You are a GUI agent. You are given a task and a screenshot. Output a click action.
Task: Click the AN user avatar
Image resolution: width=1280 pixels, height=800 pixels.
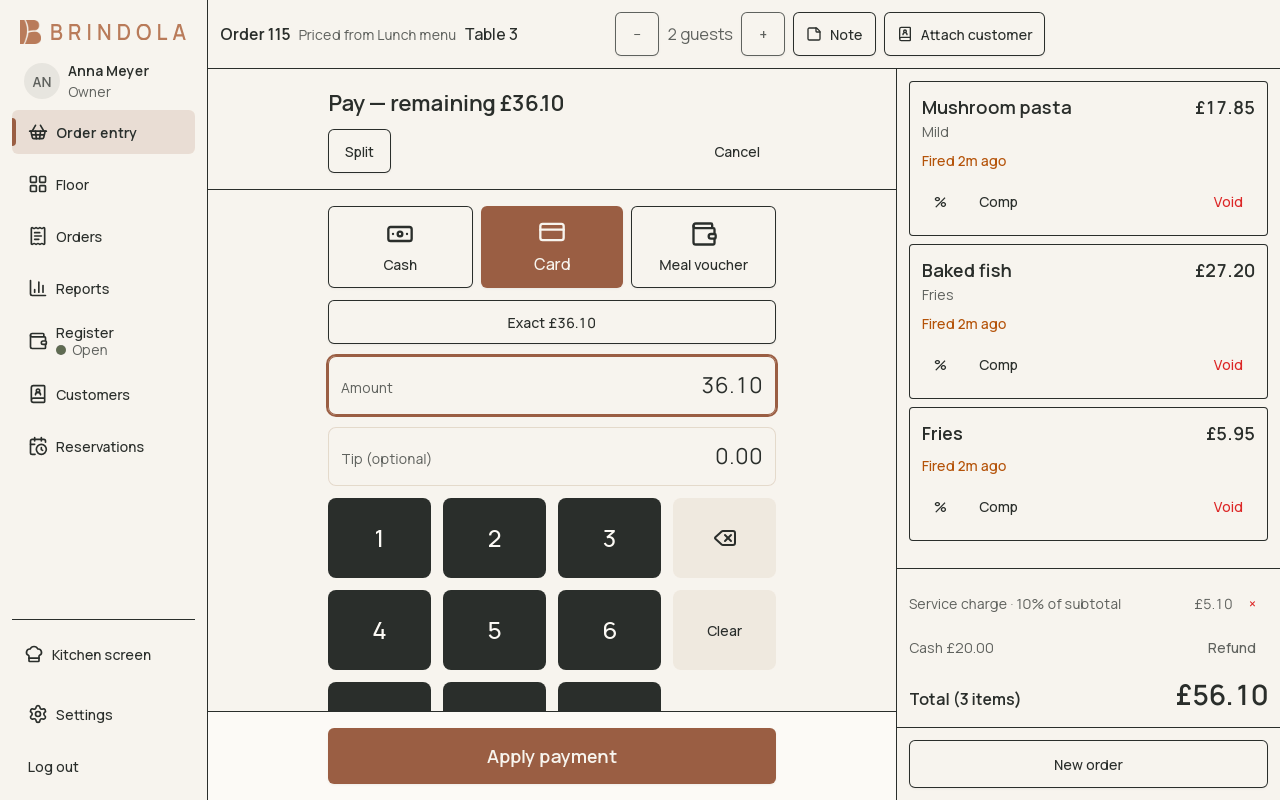tap(42, 81)
